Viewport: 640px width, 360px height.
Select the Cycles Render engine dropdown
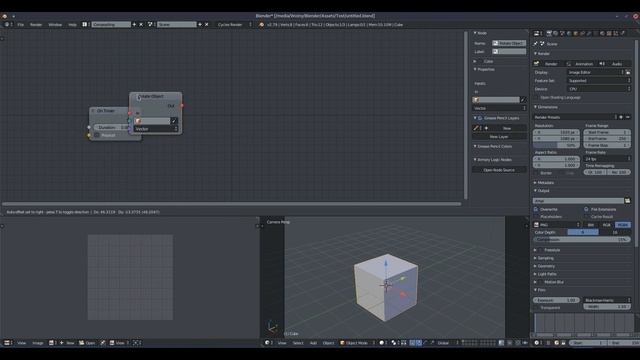pos(234,24)
